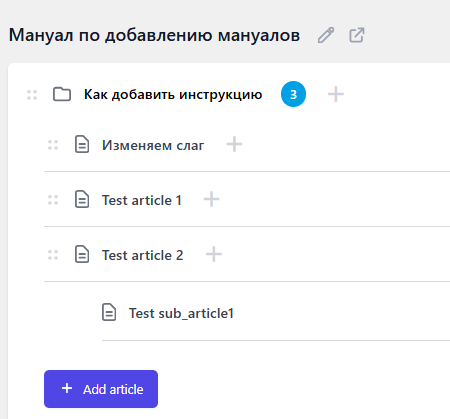Open the Test article 2 entry
Viewport: 450px width, 419px height.
pyautogui.click(x=143, y=255)
